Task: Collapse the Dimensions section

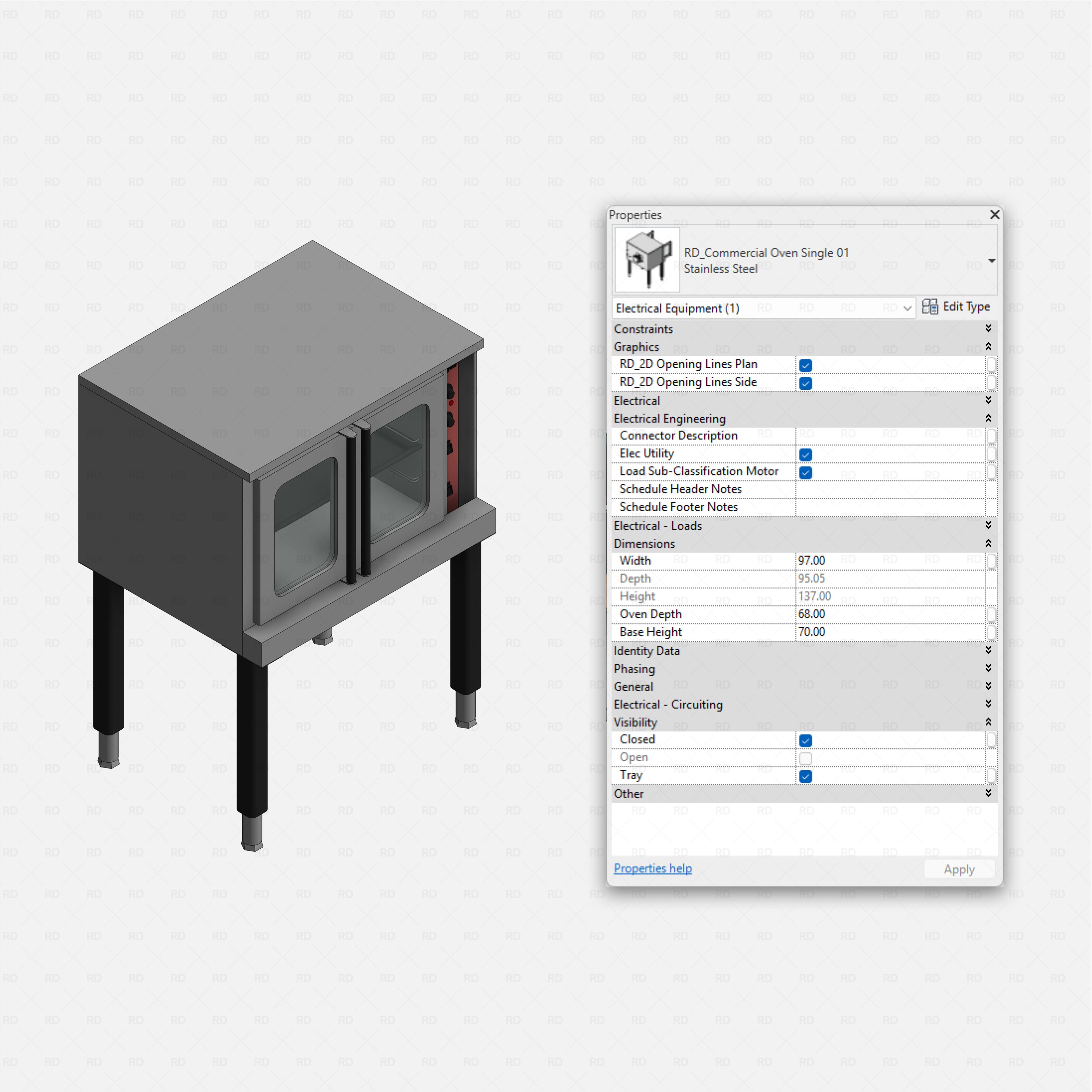Action: (988, 543)
